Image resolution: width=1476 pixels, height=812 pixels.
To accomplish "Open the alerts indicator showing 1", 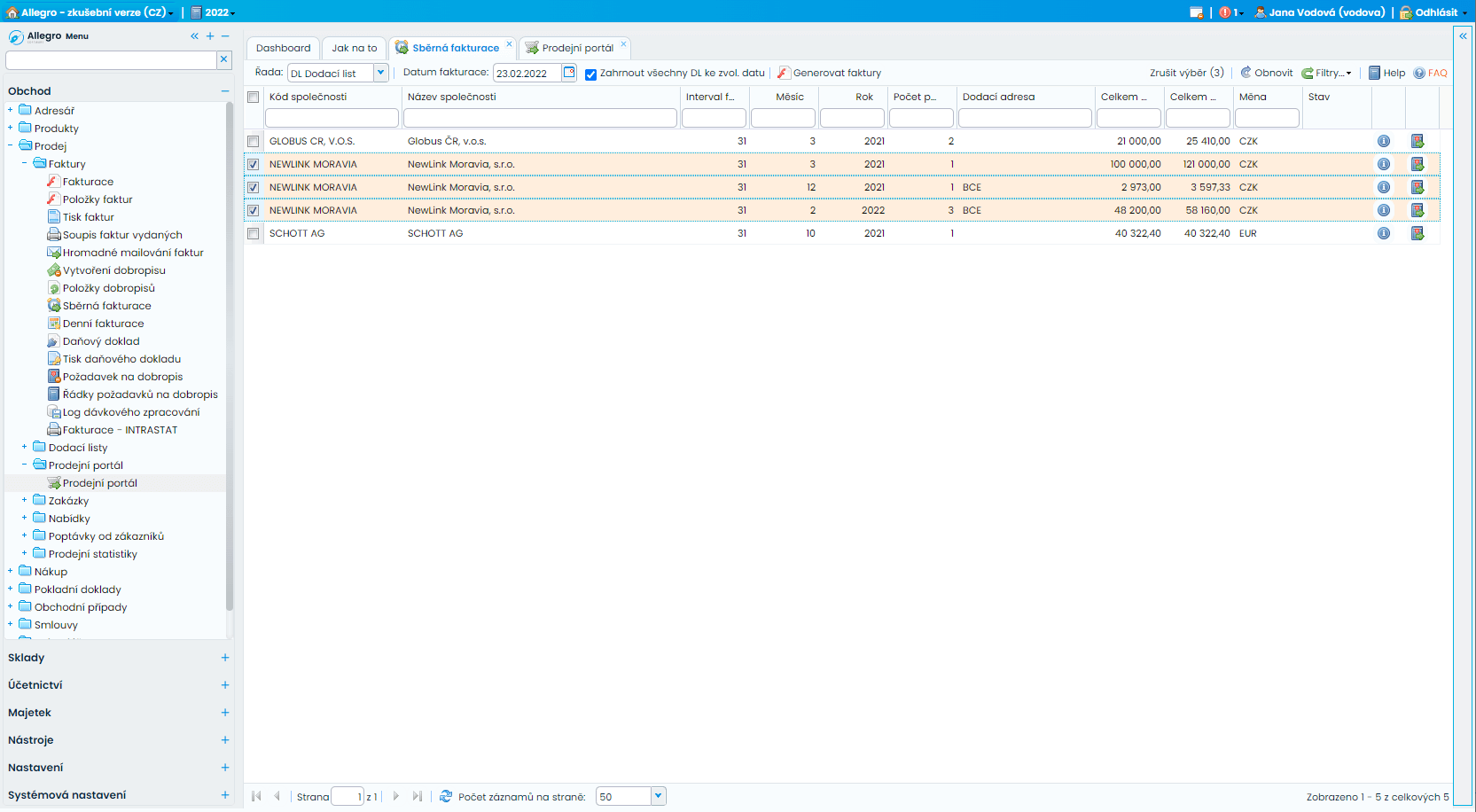I will pyautogui.click(x=1230, y=12).
